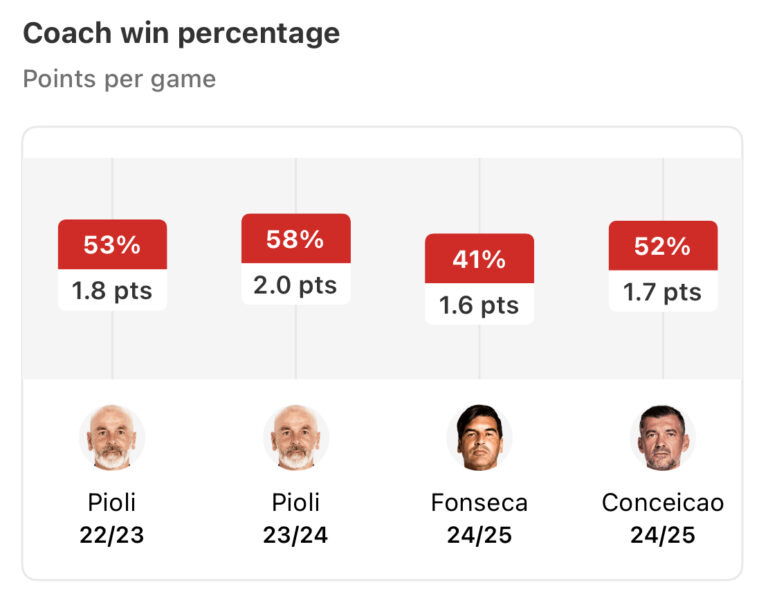
Task: Click Pioli 22/23 coach avatar
Action: pyautogui.click(x=112, y=438)
